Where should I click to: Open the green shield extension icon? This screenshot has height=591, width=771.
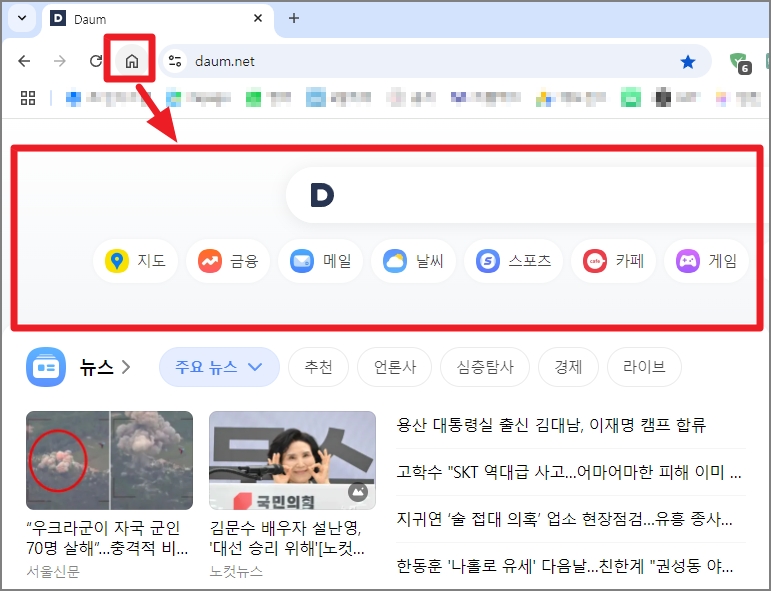pyautogui.click(x=740, y=62)
